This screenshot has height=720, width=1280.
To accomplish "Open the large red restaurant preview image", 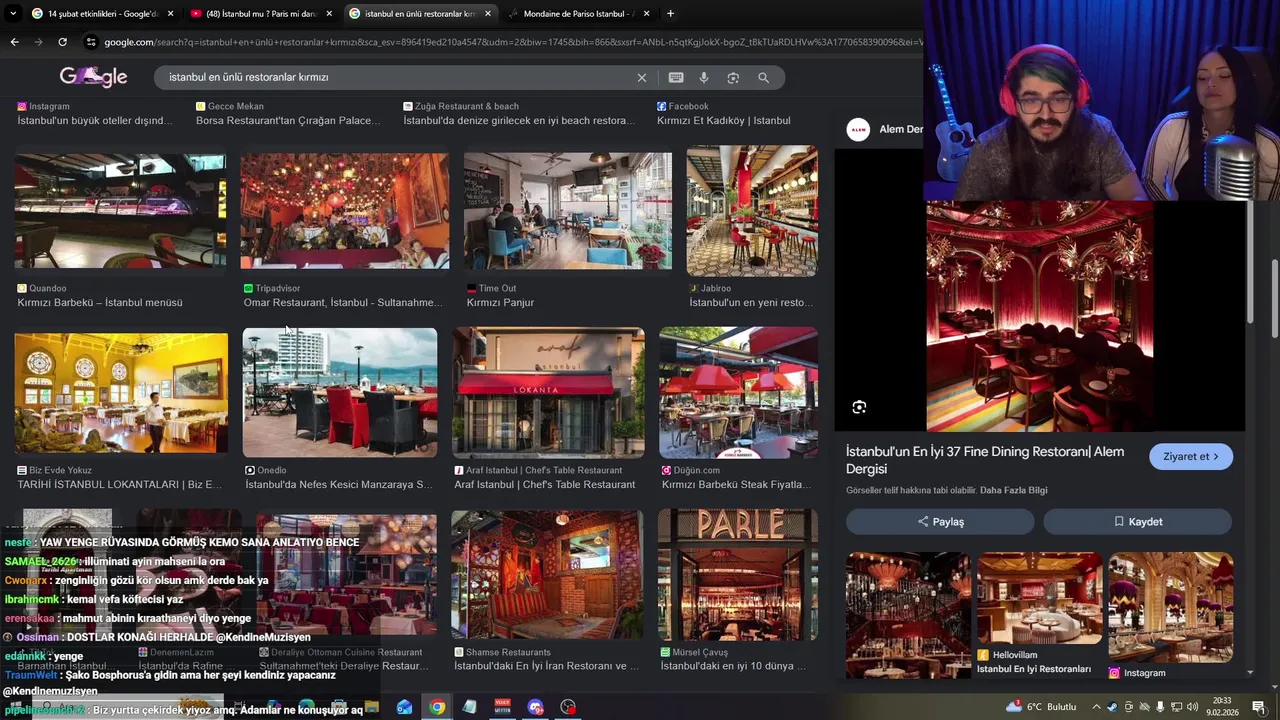I will (x=1040, y=316).
